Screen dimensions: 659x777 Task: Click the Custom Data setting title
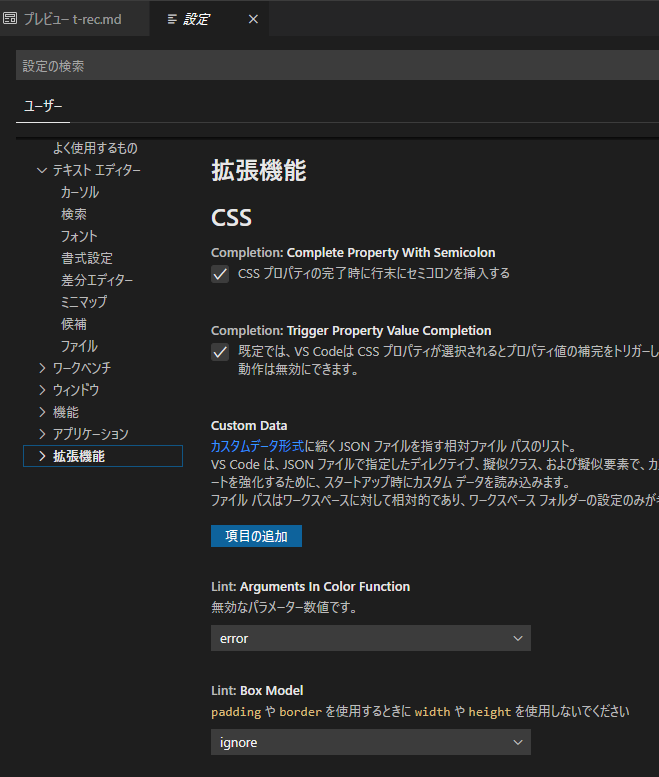[x=249, y=426]
